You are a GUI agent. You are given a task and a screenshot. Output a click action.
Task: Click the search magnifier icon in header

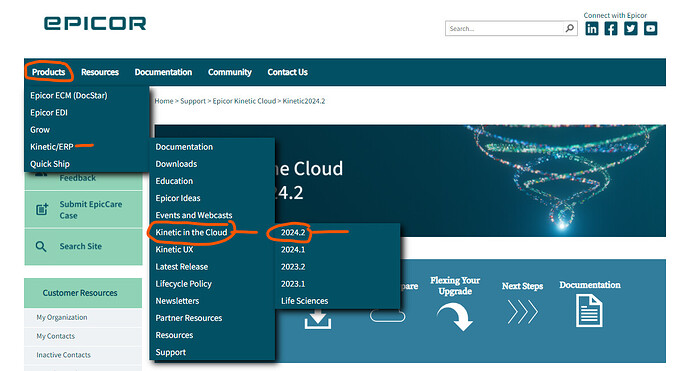pyautogui.click(x=570, y=28)
